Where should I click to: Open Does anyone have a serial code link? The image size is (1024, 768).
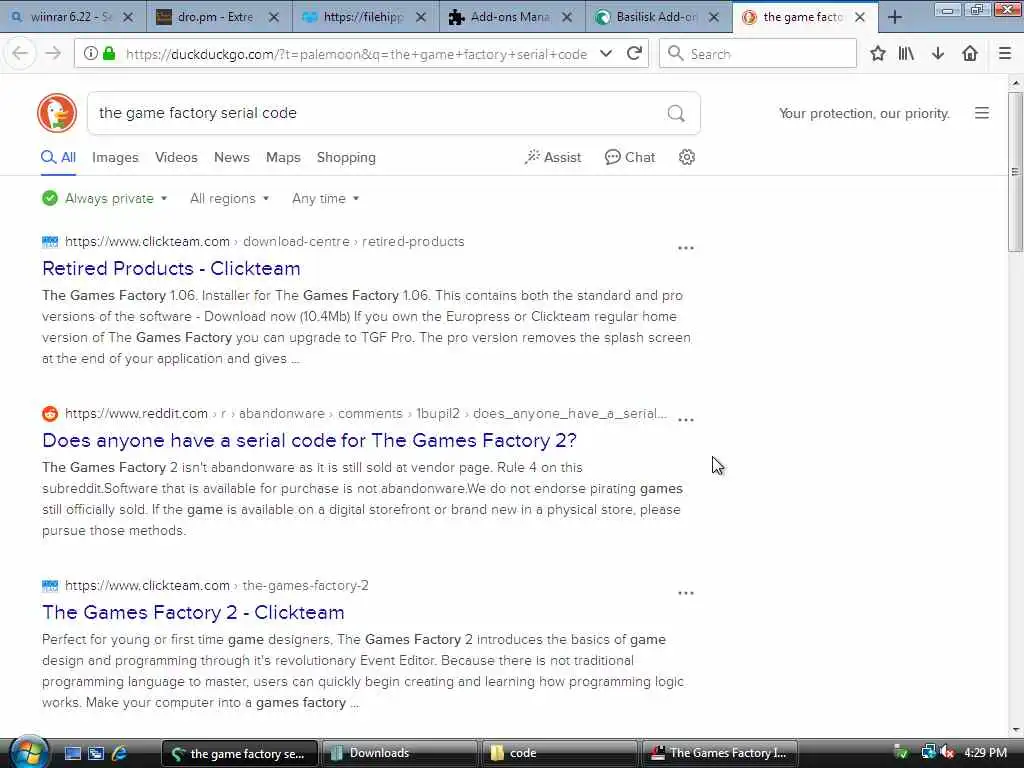pyautogui.click(x=309, y=440)
